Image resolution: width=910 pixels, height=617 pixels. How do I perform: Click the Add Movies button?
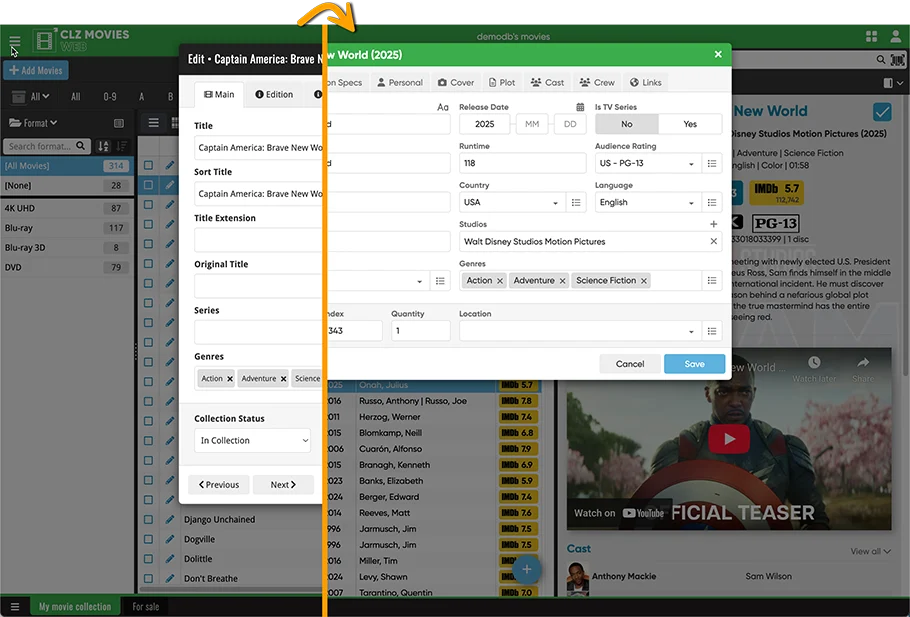(x=36, y=71)
